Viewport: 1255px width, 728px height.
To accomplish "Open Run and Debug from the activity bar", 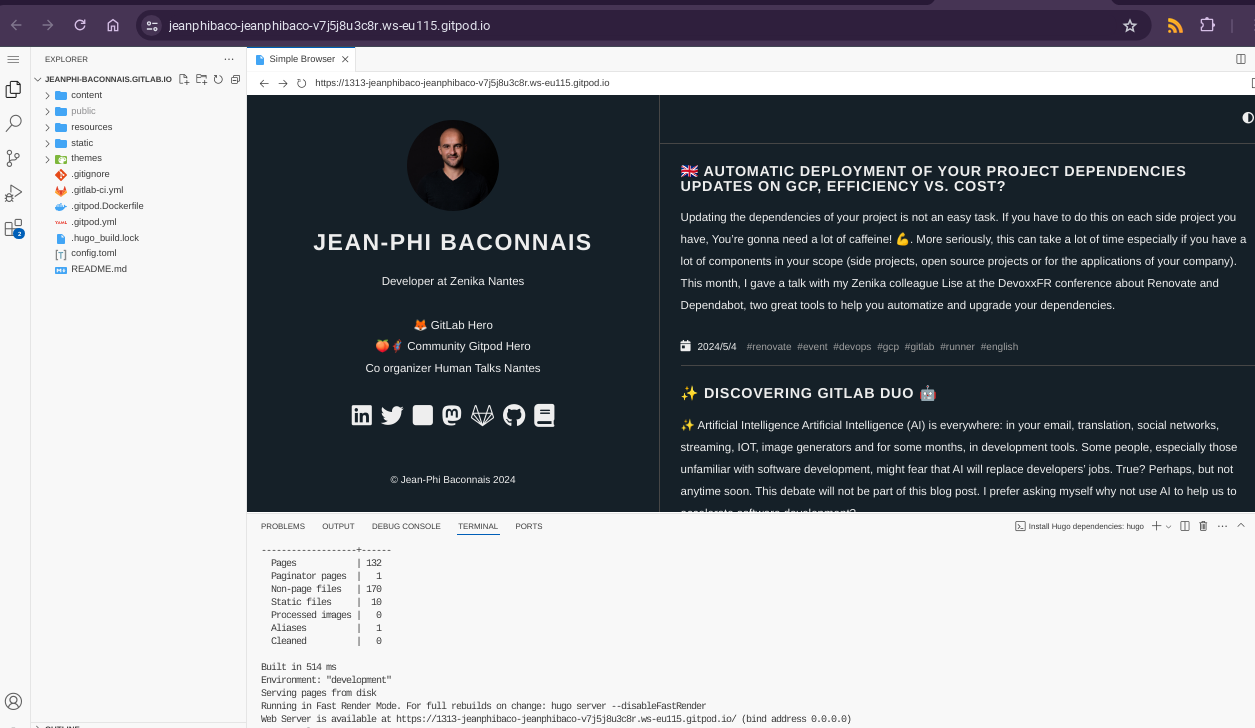I will pos(13,194).
